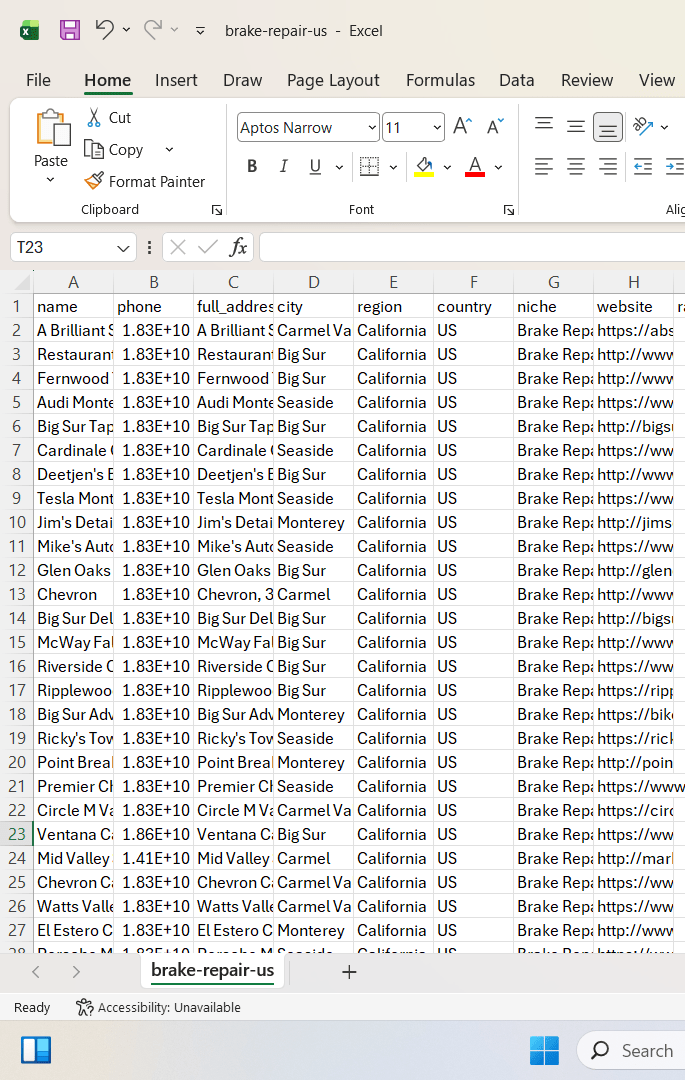Add a new sheet with plus icon
The width and height of the screenshot is (685, 1080).
point(349,972)
